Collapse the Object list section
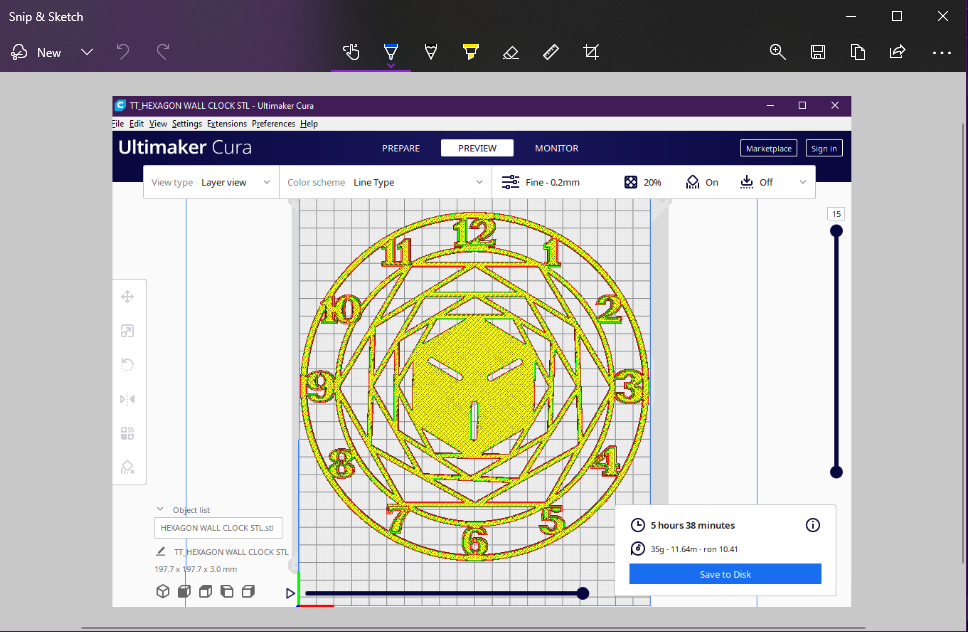 click(x=160, y=509)
